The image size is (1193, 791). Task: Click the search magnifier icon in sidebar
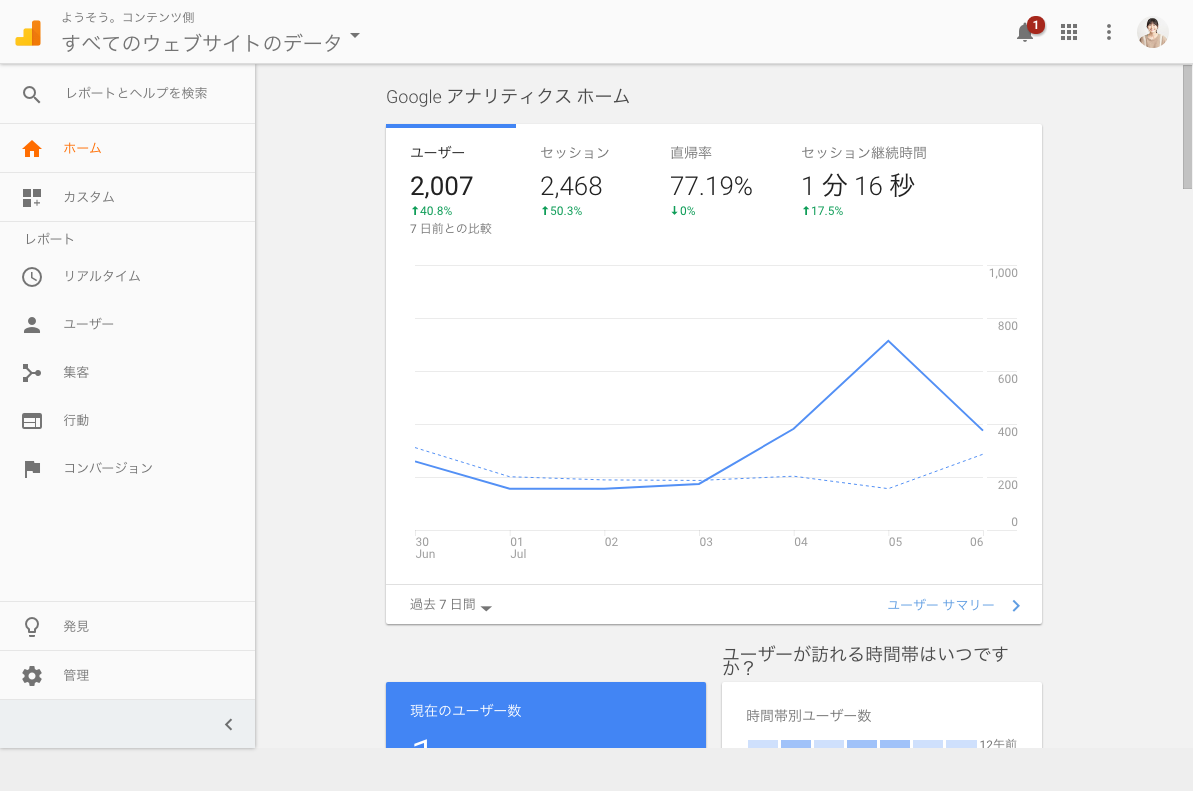tap(31, 94)
